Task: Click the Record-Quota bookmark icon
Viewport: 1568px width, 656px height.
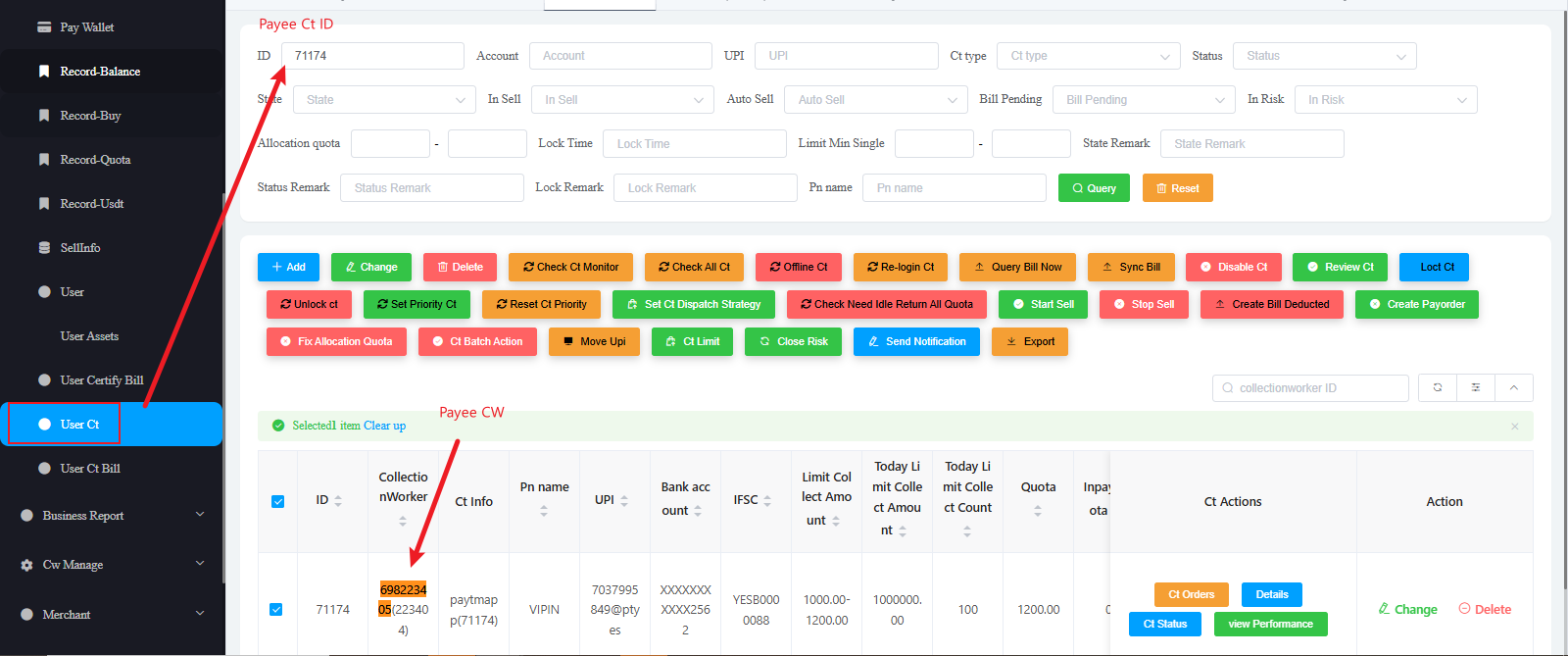Action: pos(44,160)
